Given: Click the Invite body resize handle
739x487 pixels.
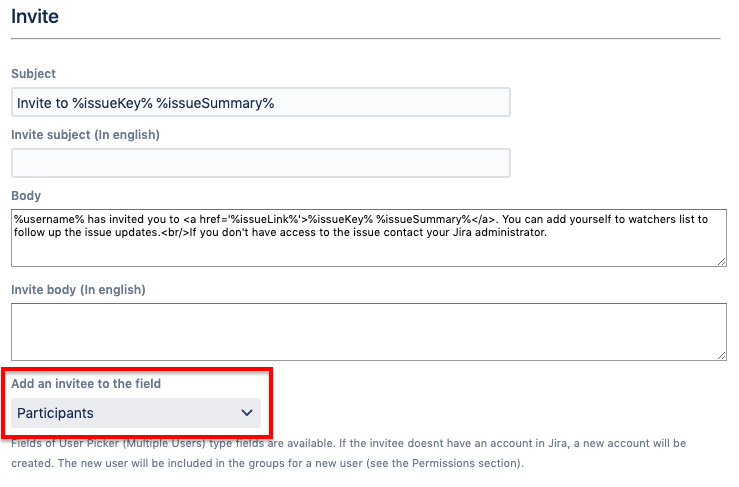Looking at the screenshot, I should (721, 354).
